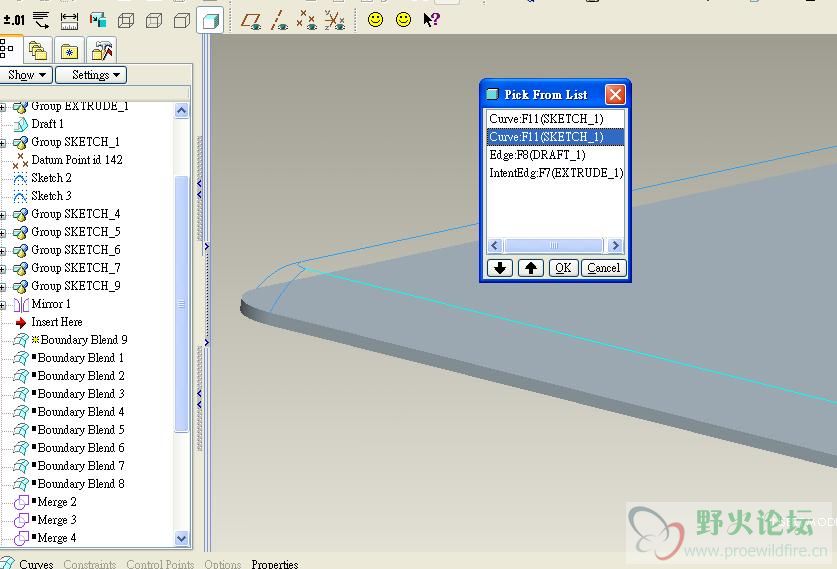The width and height of the screenshot is (837, 569).
Task: Select Draft 1 in model tree
Action: 48,124
